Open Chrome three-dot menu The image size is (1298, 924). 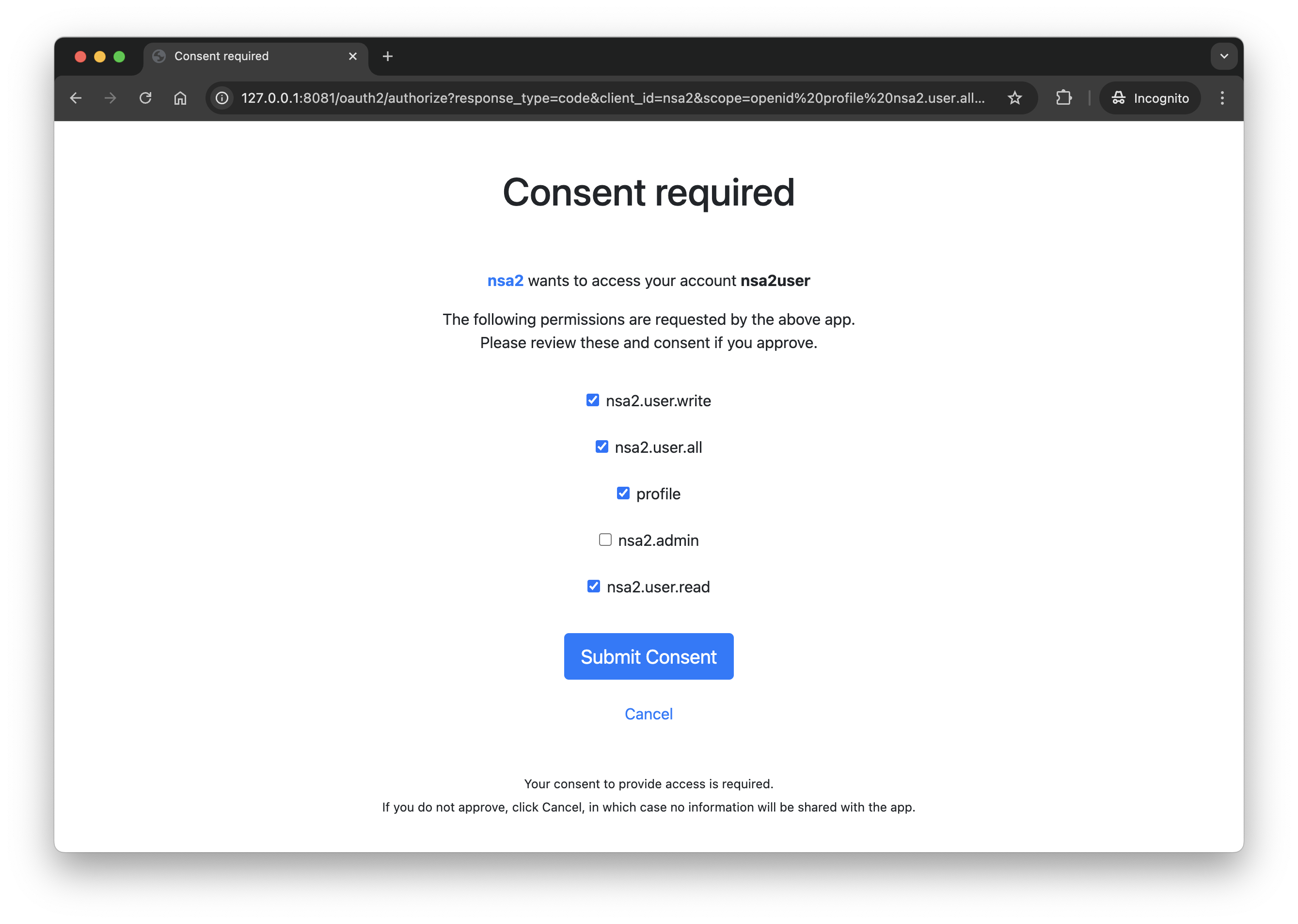pyautogui.click(x=1222, y=98)
